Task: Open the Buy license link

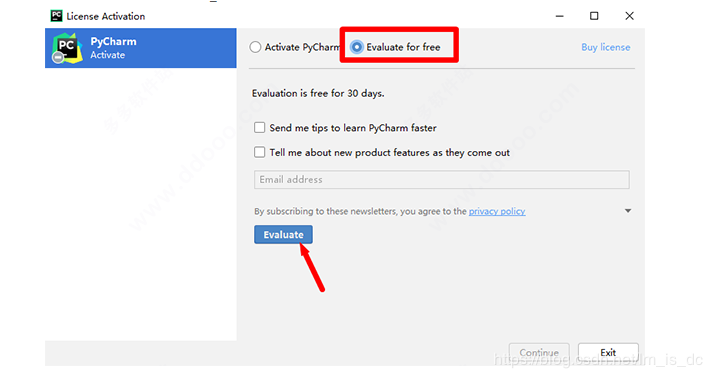Action: click(x=606, y=47)
